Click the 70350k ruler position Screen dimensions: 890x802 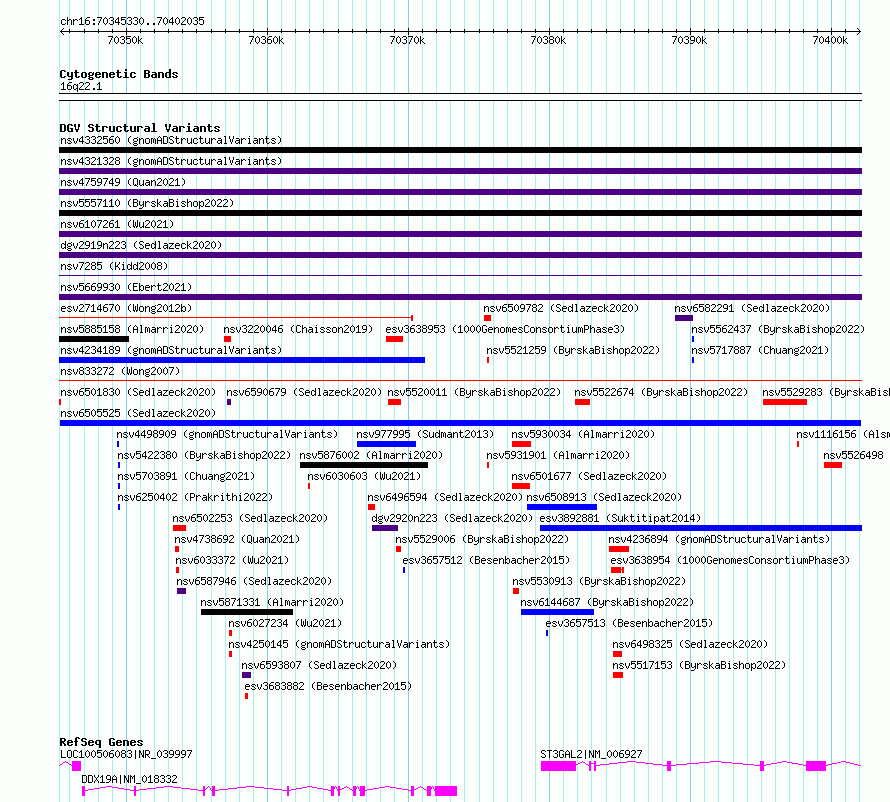click(125, 40)
